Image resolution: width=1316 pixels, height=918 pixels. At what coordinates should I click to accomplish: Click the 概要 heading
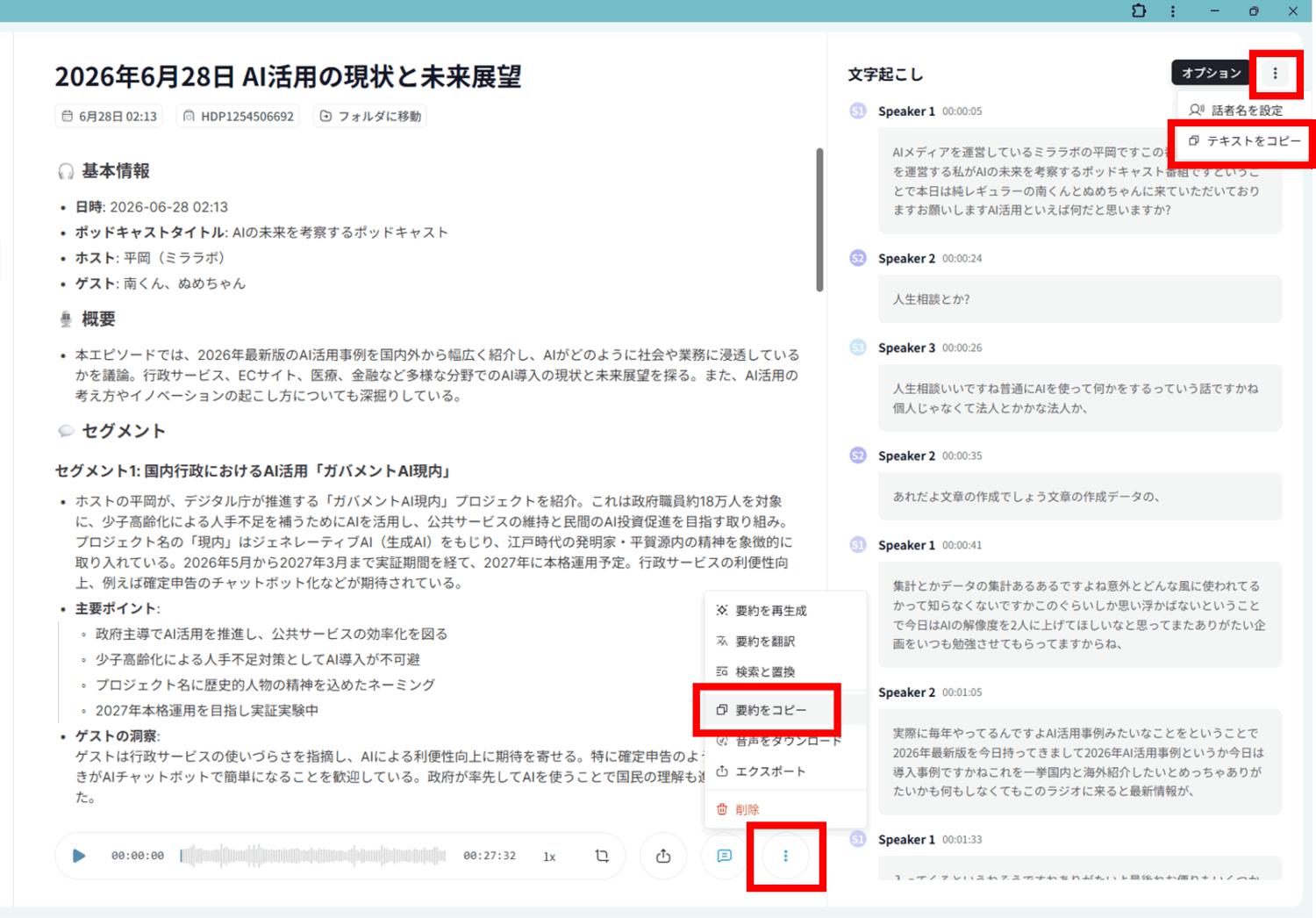click(x=98, y=319)
